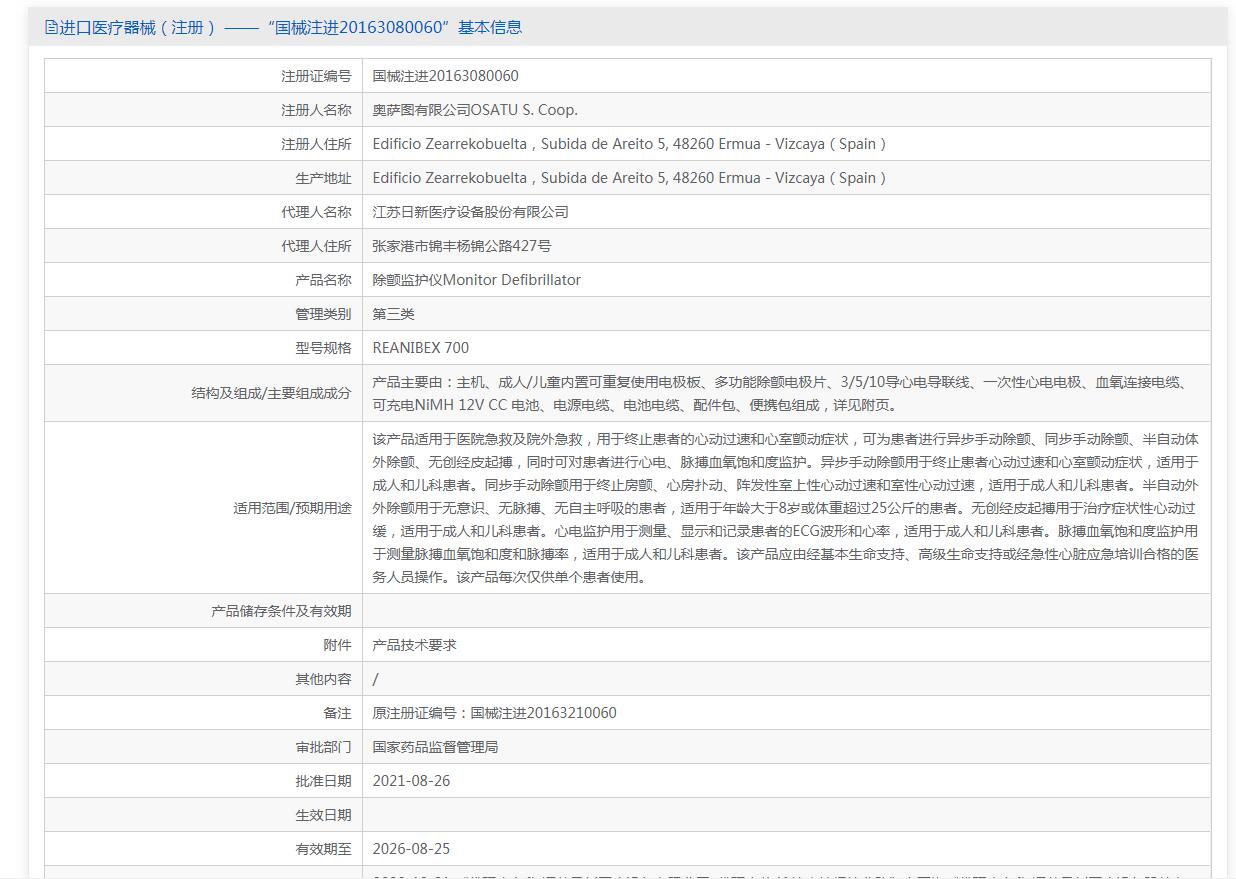The image size is (1236, 879).
Task: Click the document icon beside the page title
Action: (51, 27)
